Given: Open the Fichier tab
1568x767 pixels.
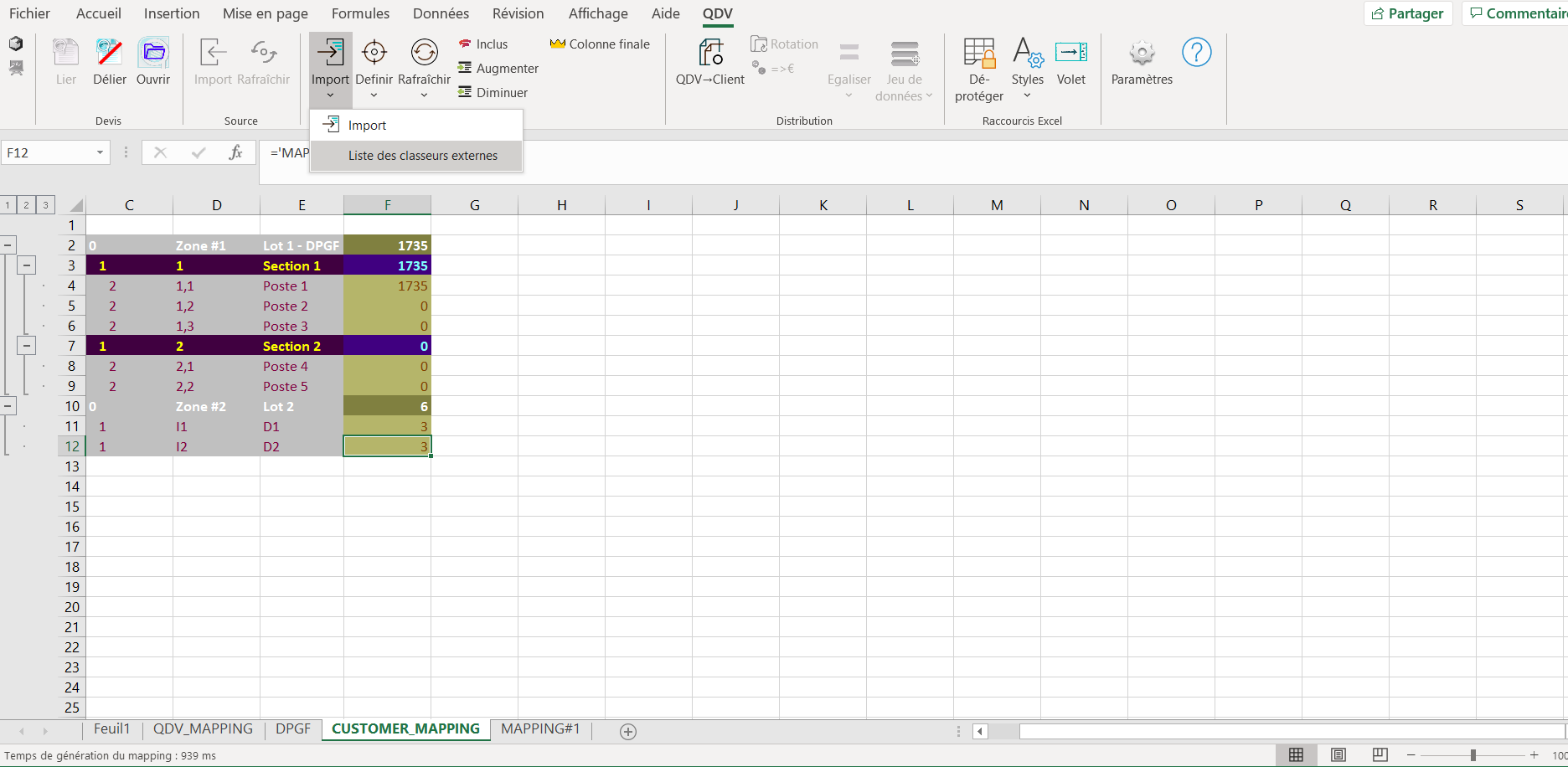Looking at the screenshot, I should [x=29, y=13].
